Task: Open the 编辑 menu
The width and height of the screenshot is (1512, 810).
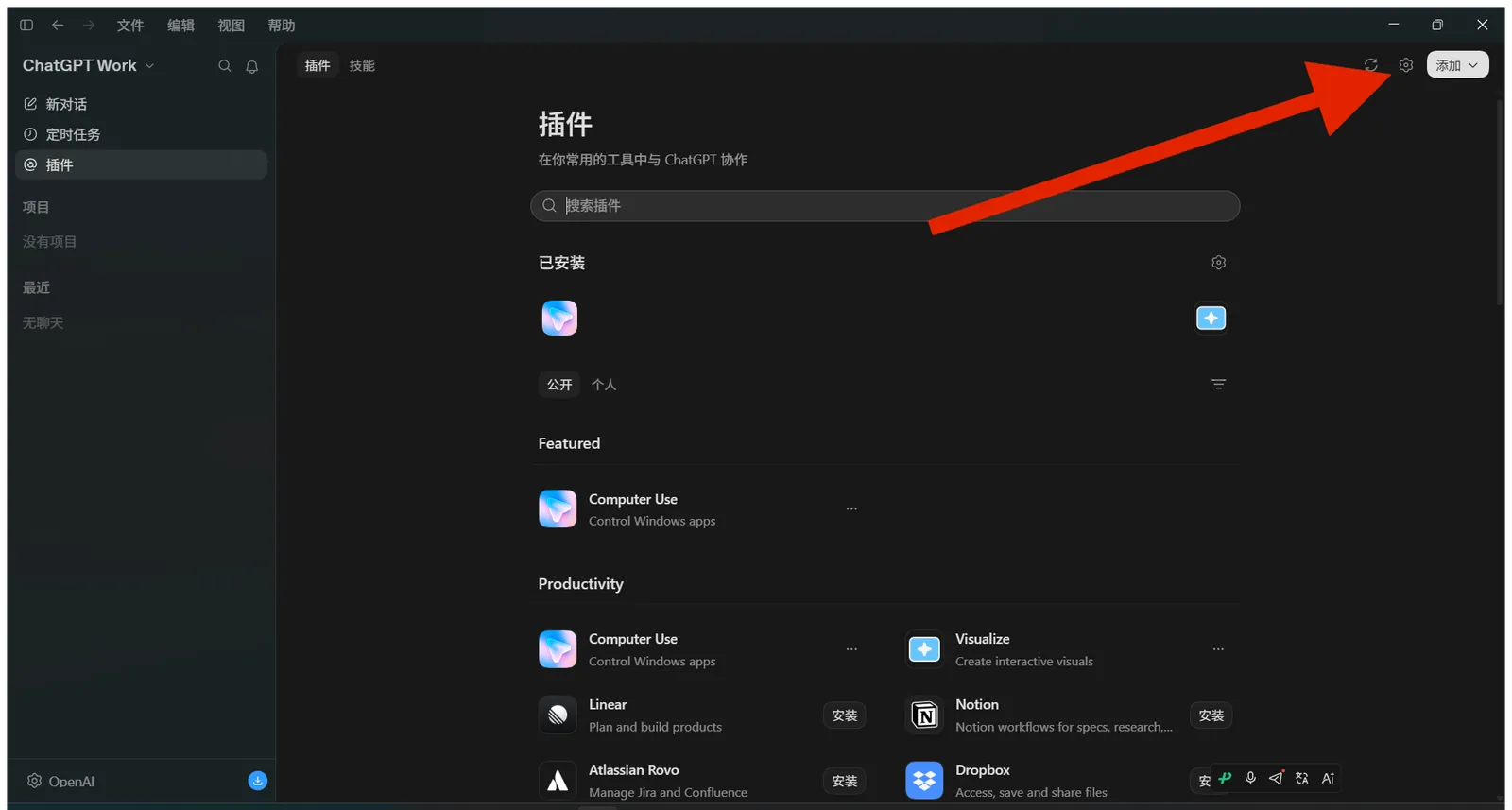Action: (180, 26)
